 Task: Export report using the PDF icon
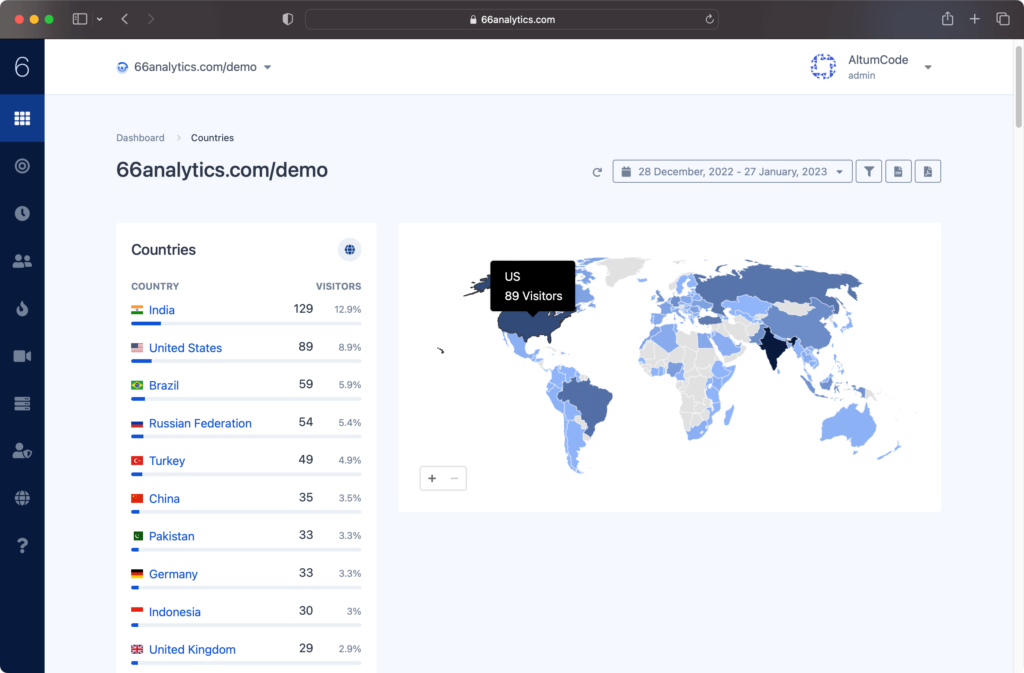click(x=927, y=172)
